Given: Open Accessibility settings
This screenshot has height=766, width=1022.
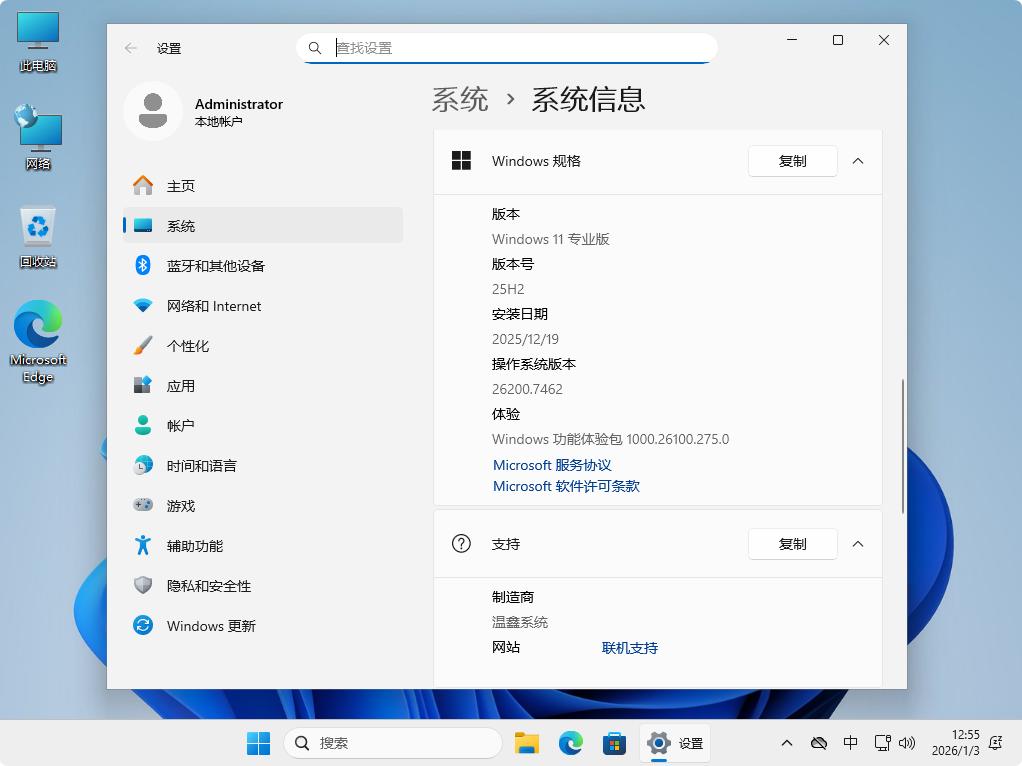Looking at the screenshot, I should point(194,546).
